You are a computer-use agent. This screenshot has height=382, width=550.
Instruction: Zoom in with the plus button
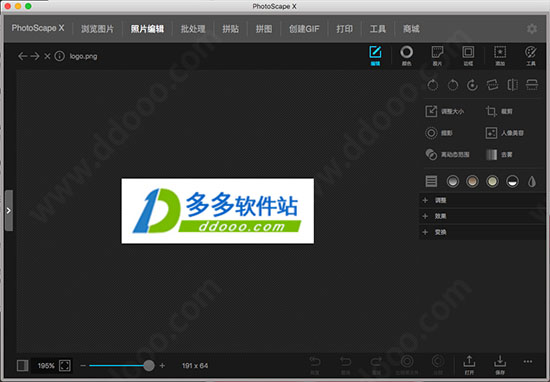tap(162, 366)
